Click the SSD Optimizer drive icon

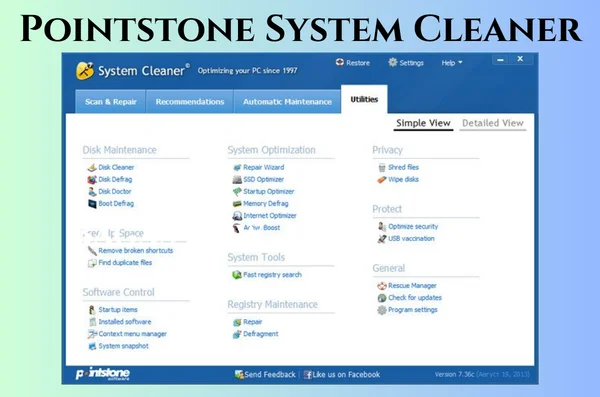pos(237,180)
